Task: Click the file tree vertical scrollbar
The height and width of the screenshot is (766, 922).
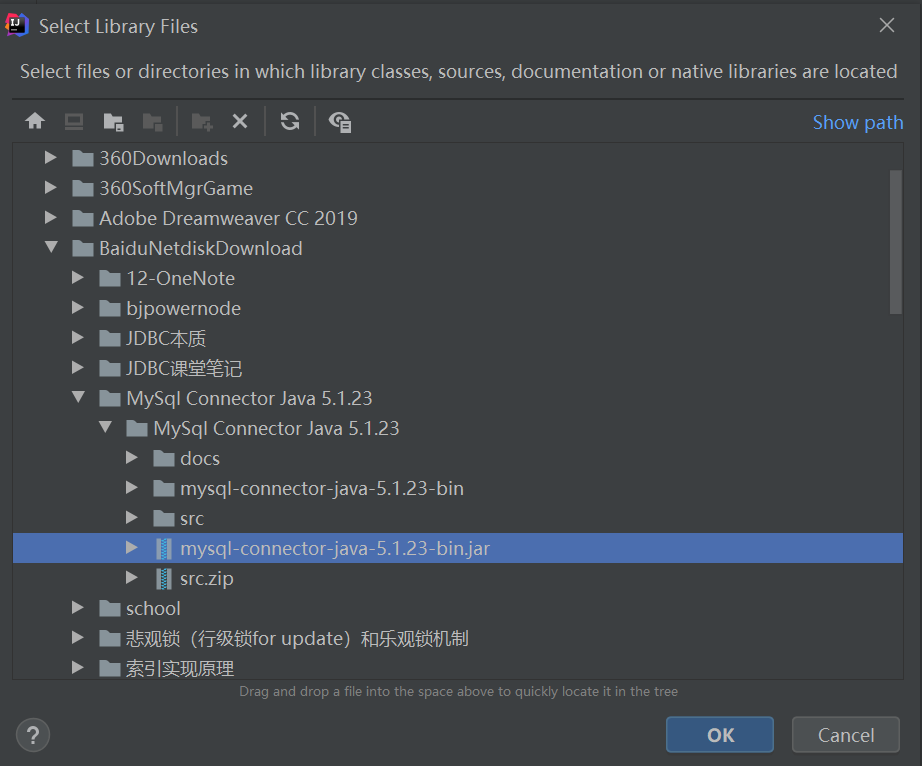Action: tap(896, 242)
